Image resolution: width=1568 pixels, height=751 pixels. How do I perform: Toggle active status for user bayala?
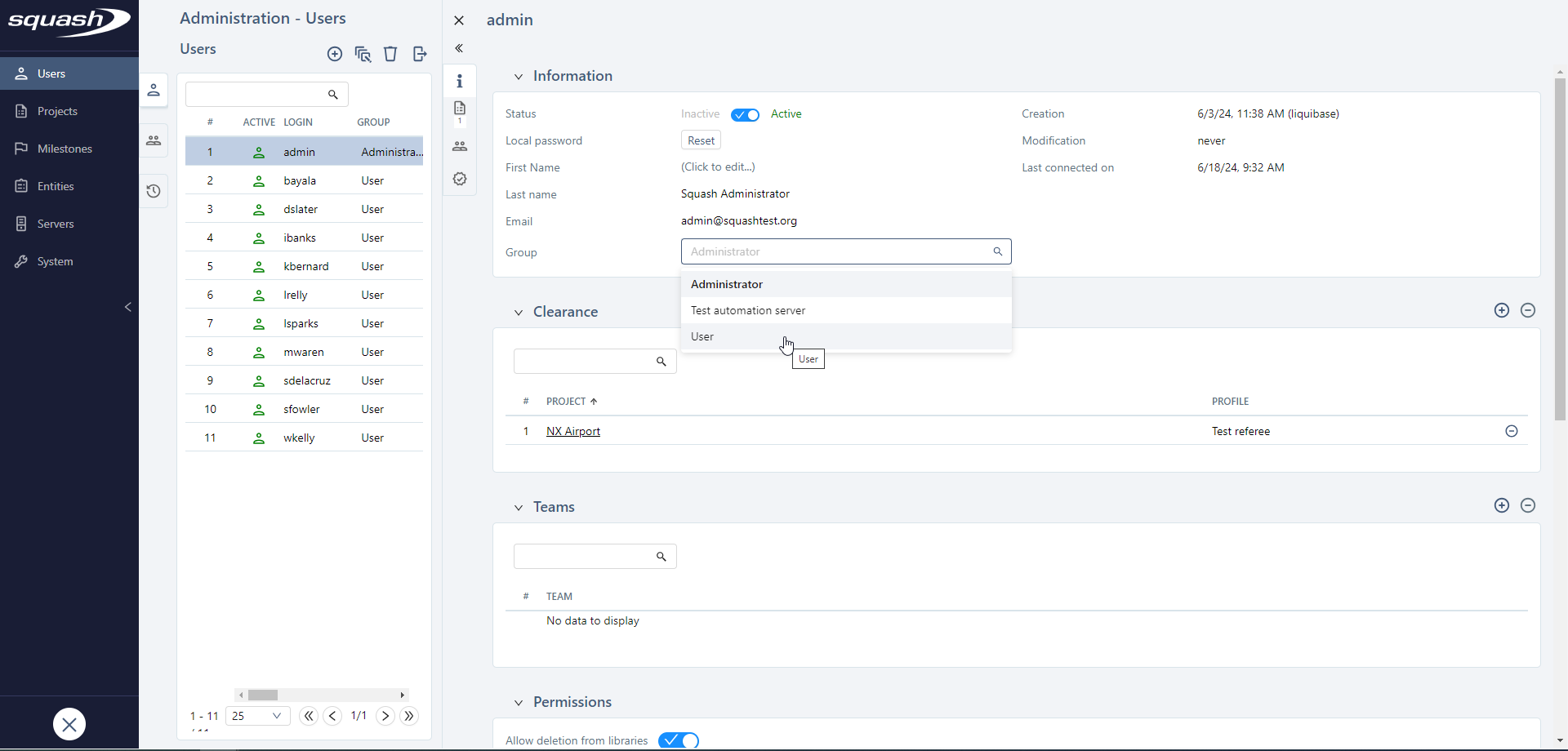[x=259, y=180]
